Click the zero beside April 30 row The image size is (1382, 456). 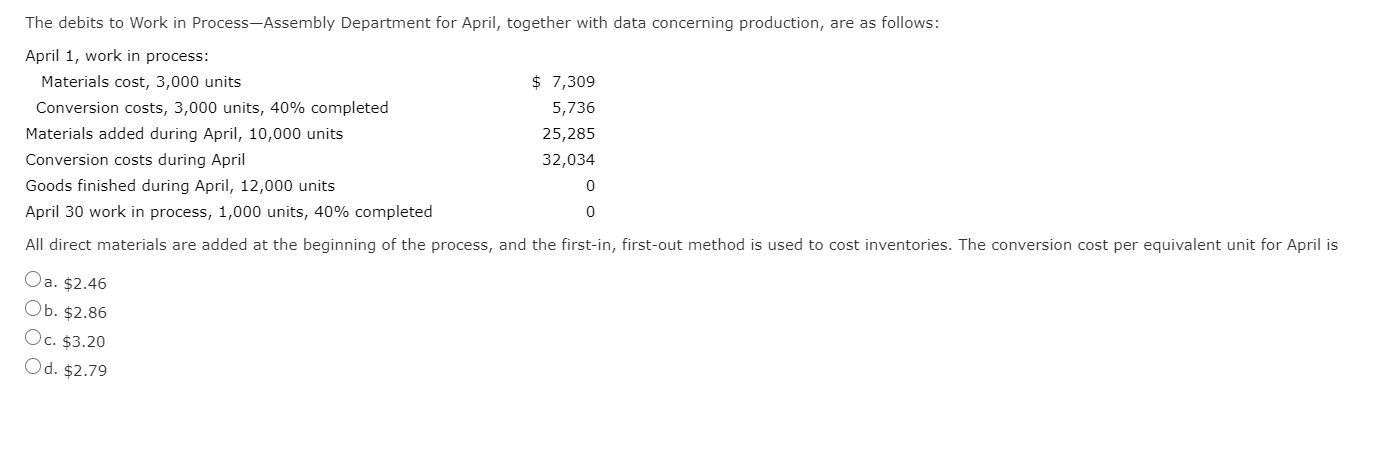click(591, 212)
